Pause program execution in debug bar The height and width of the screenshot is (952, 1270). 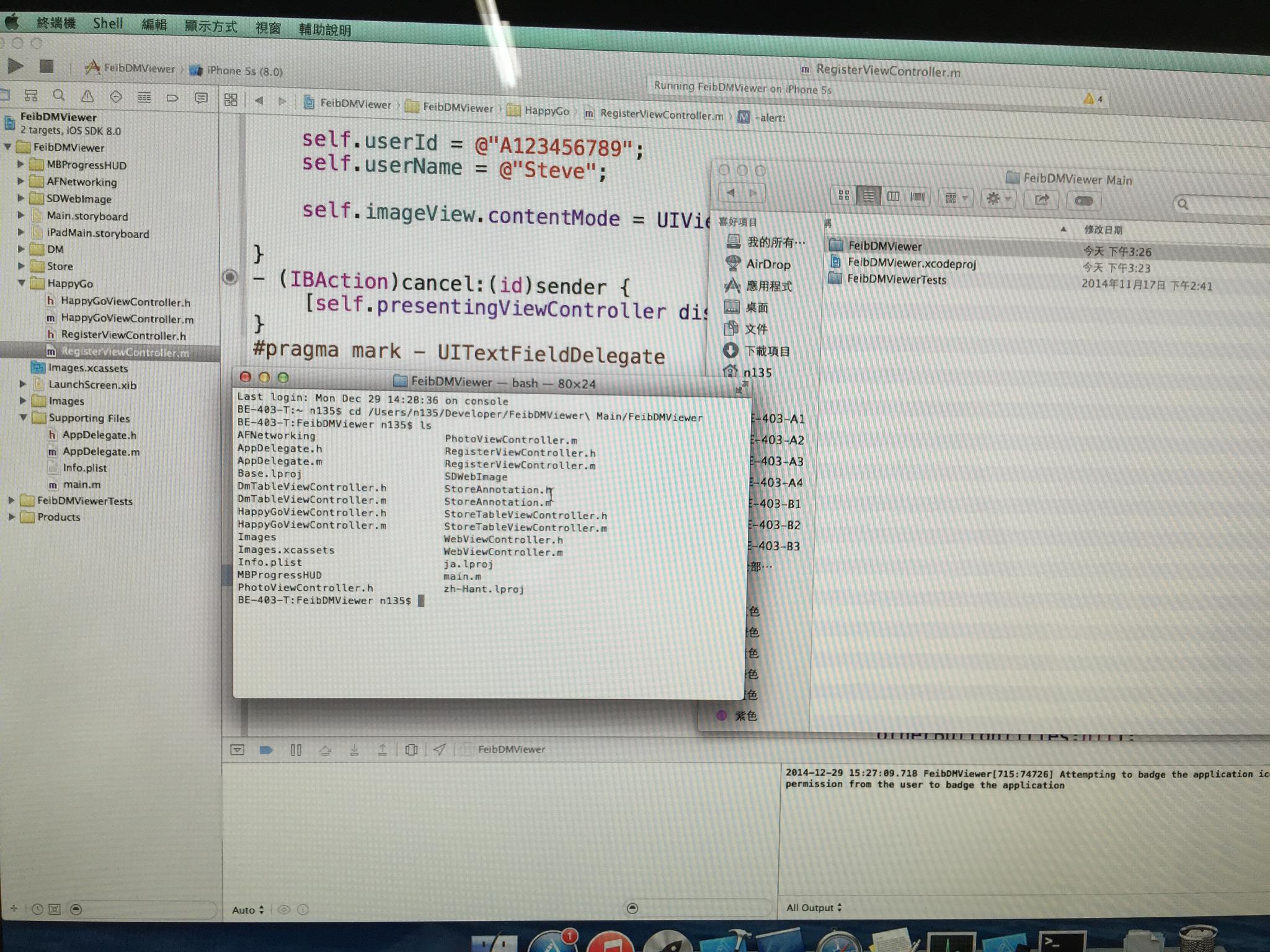pos(296,750)
